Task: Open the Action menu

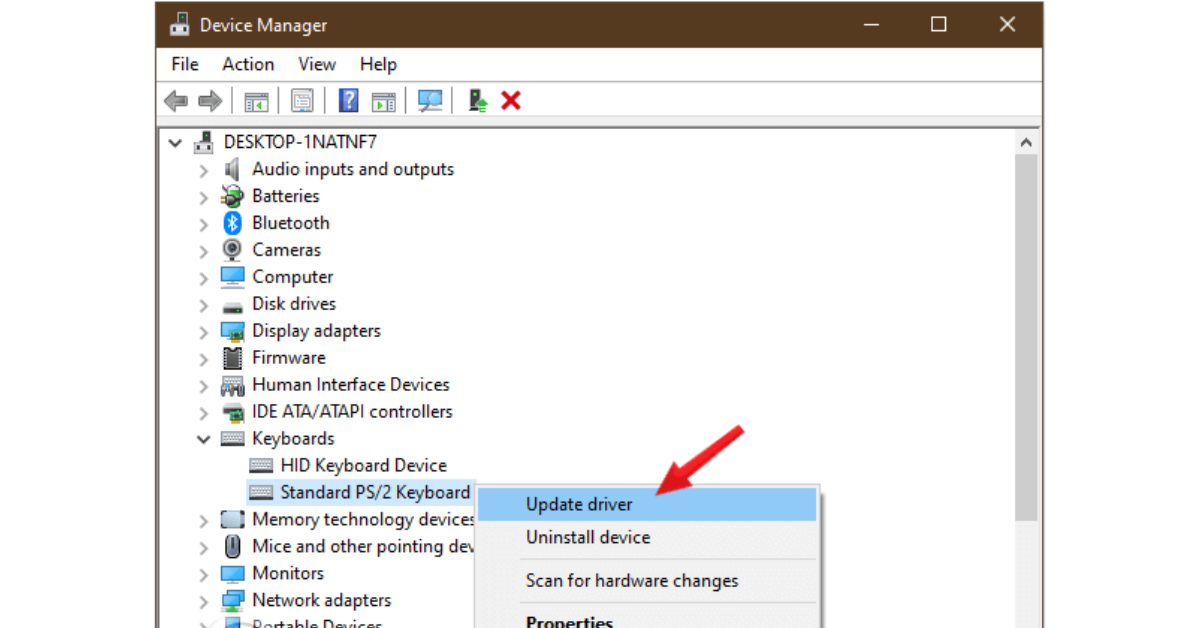Action: [x=248, y=64]
